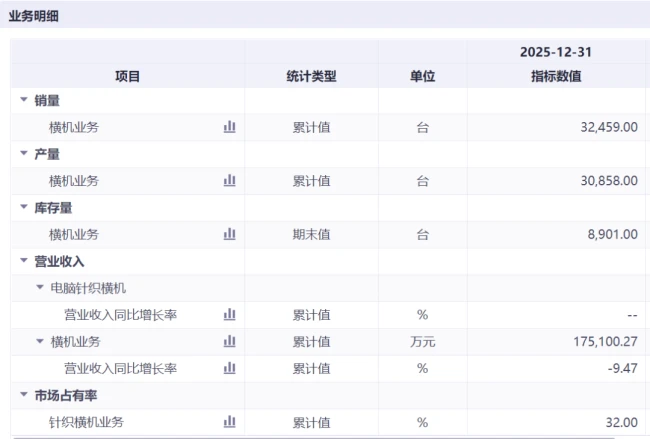Click the 针织横机业务 row label

click(86, 422)
